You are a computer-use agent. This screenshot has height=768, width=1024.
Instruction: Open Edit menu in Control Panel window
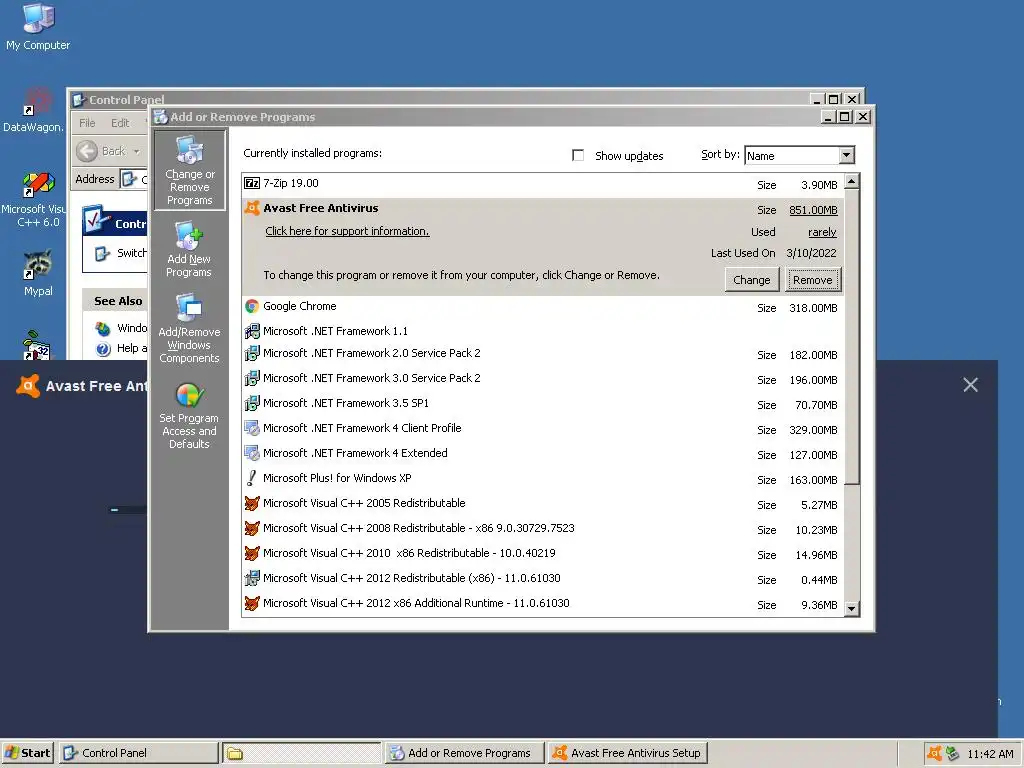pyautogui.click(x=120, y=123)
